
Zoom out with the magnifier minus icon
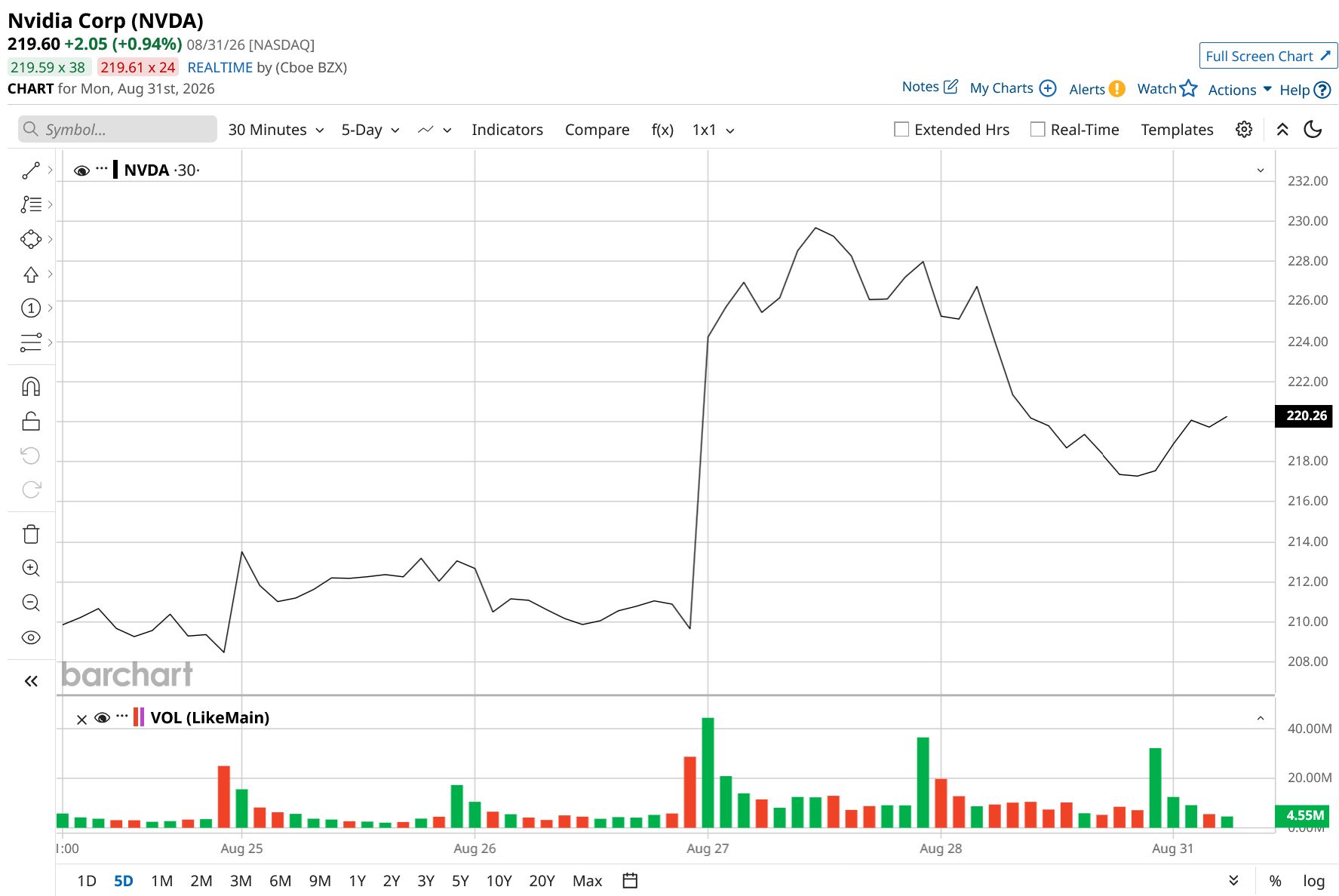pos(31,603)
